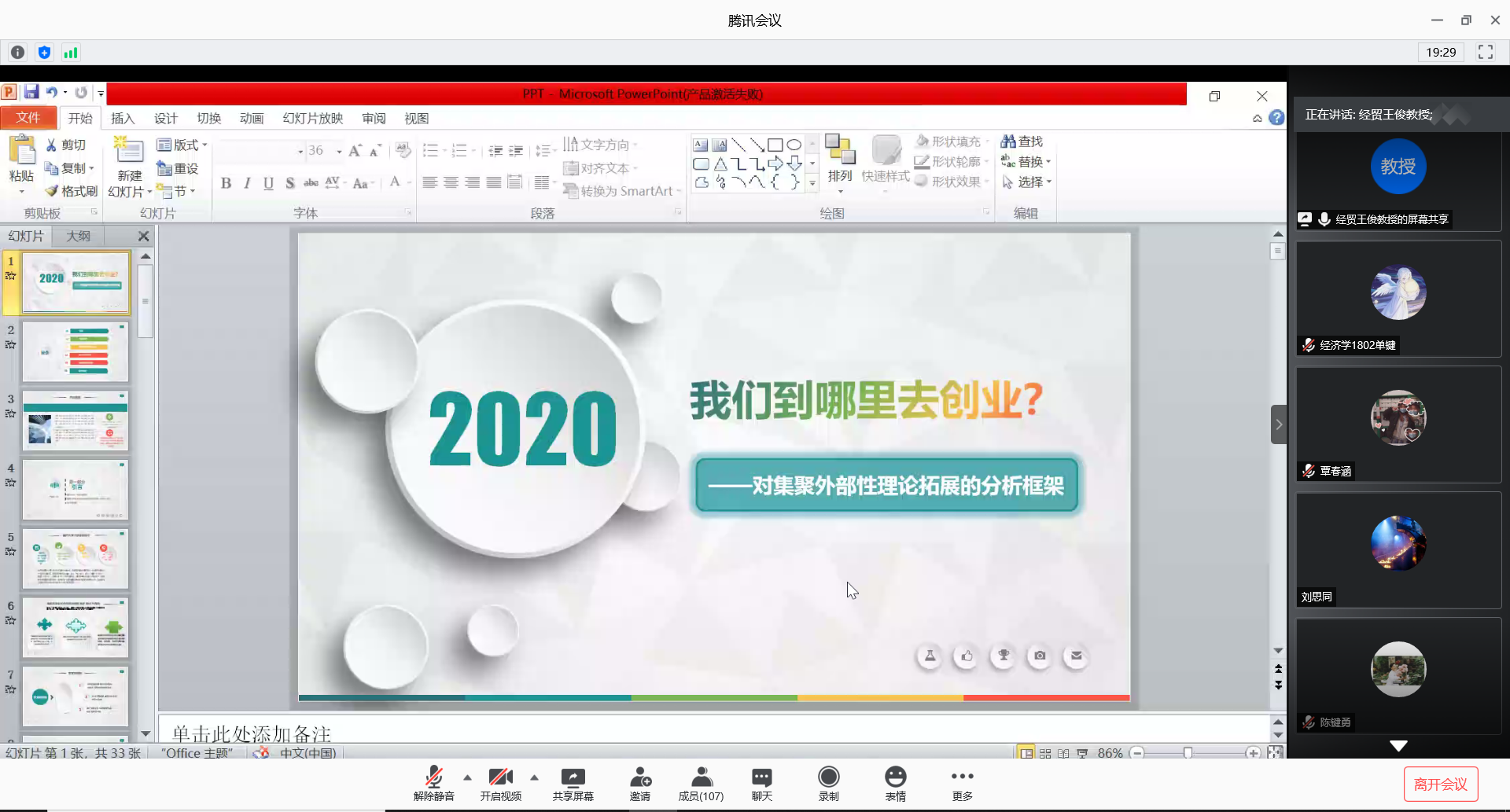
Task: Click the 形状填充 (Shape Fill) icon
Action: pyautogui.click(x=922, y=141)
